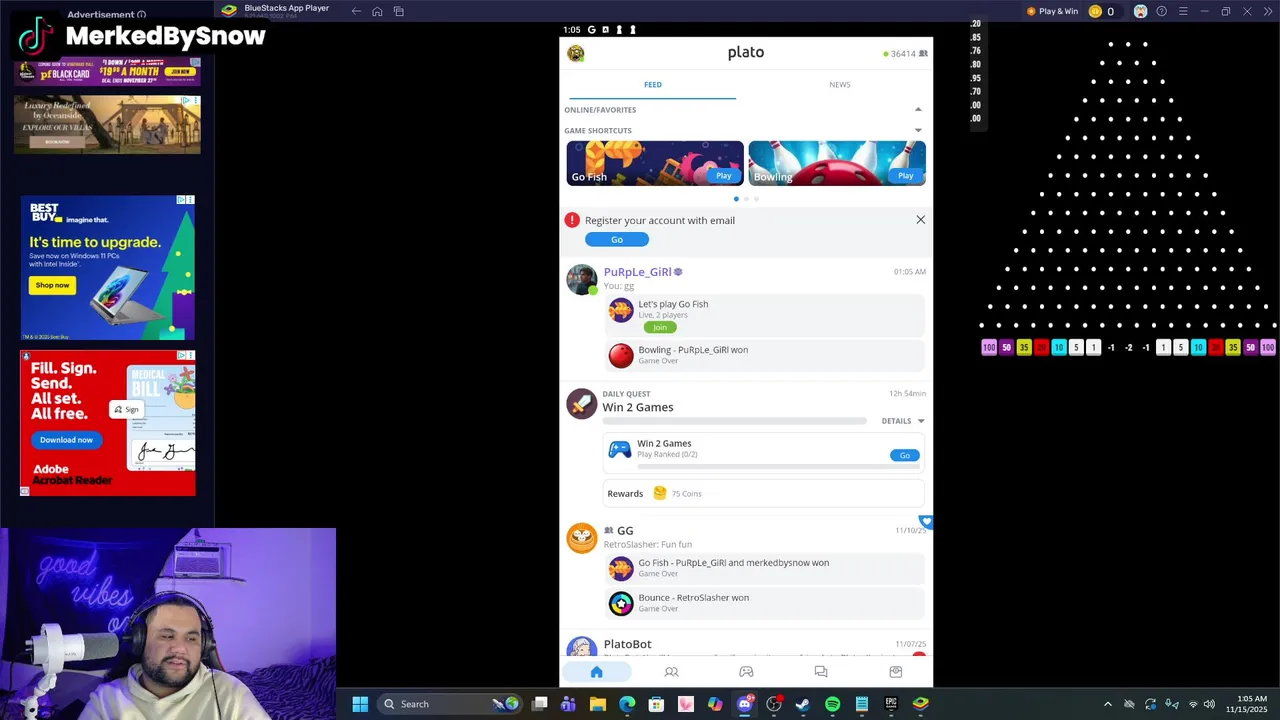Image resolution: width=1280 pixels, height=720 pixels.
Task: Click the Luxury Redefined Oceanside ad
Action: [107, 125]
